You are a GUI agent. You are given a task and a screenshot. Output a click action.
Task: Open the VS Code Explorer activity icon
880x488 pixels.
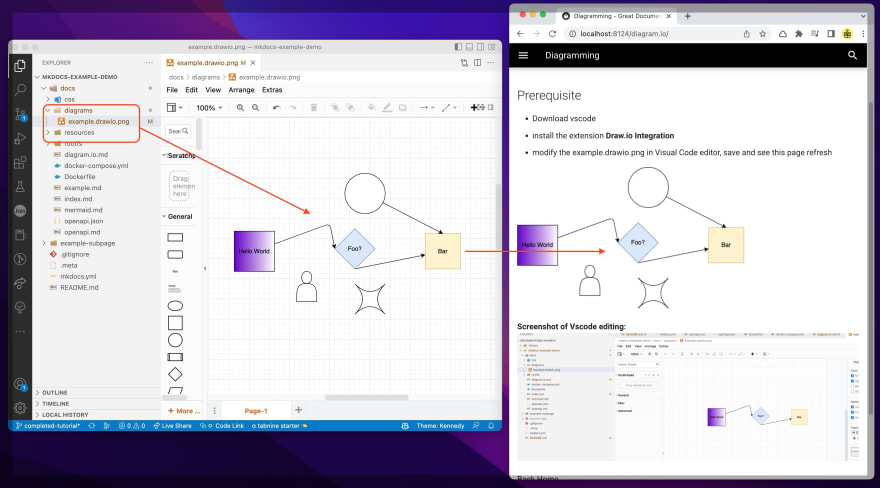pyautogui.click(x=20, y=66)
